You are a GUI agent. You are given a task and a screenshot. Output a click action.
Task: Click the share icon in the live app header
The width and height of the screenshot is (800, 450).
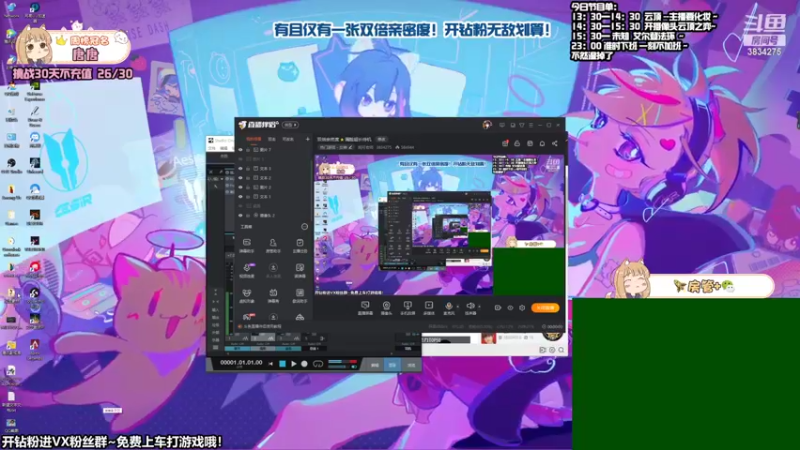pos(555,143)
